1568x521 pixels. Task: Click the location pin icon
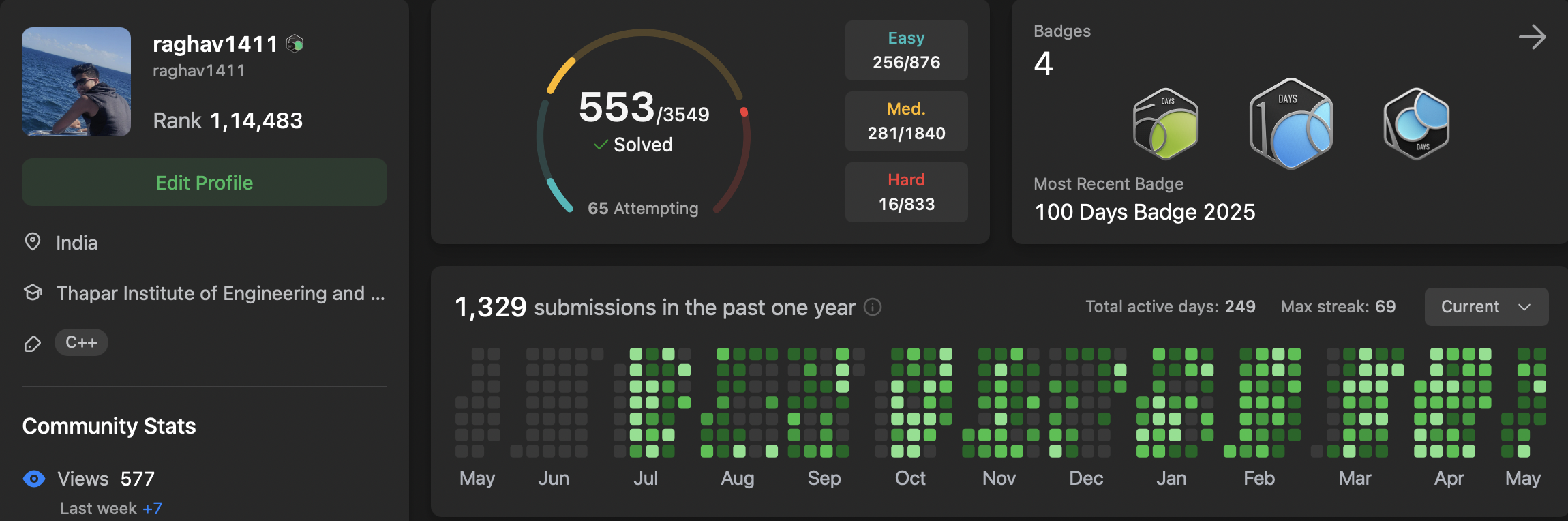[x=32, y=242]
